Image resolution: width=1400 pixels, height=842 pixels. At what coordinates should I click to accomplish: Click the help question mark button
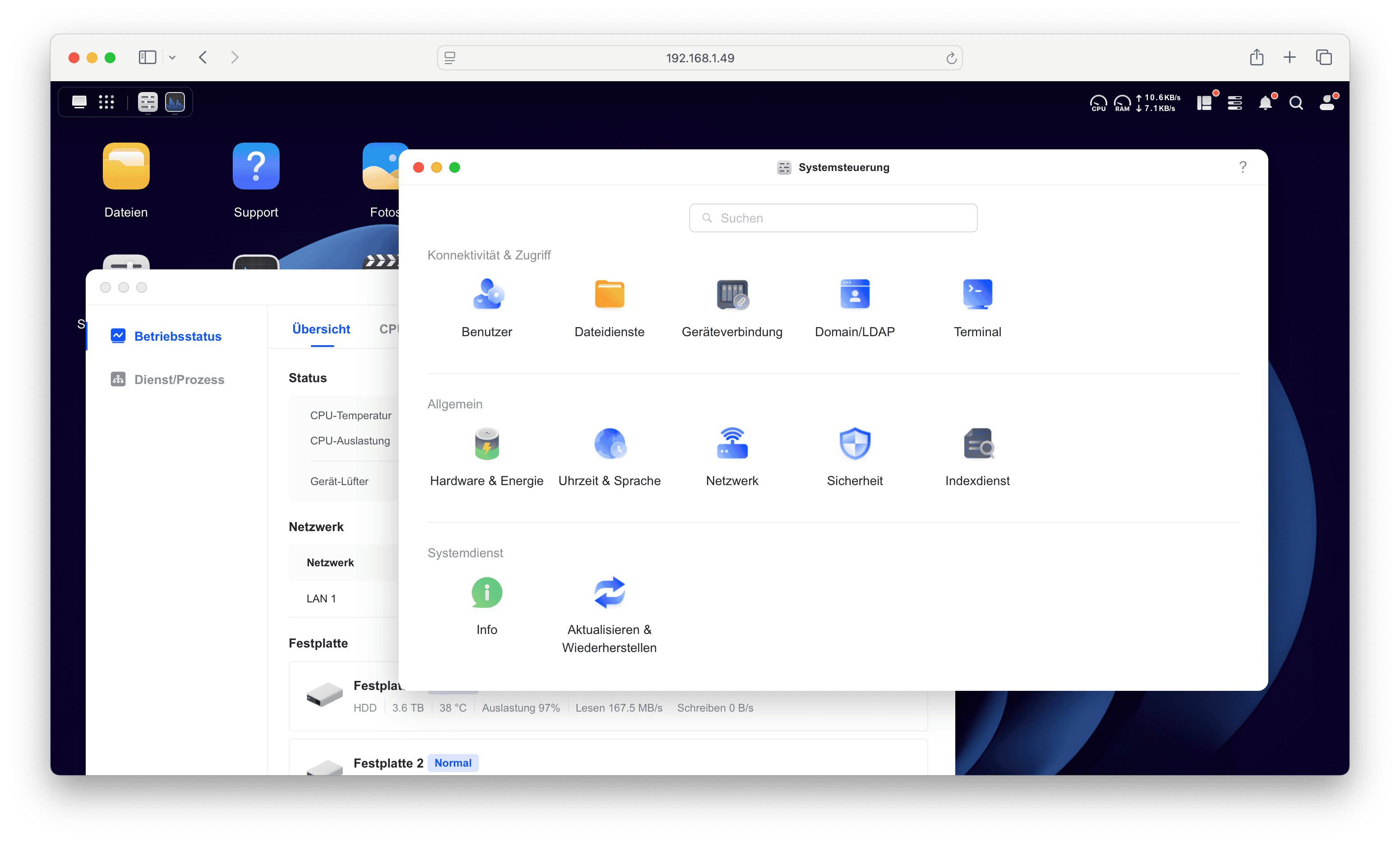point(1243,167)
